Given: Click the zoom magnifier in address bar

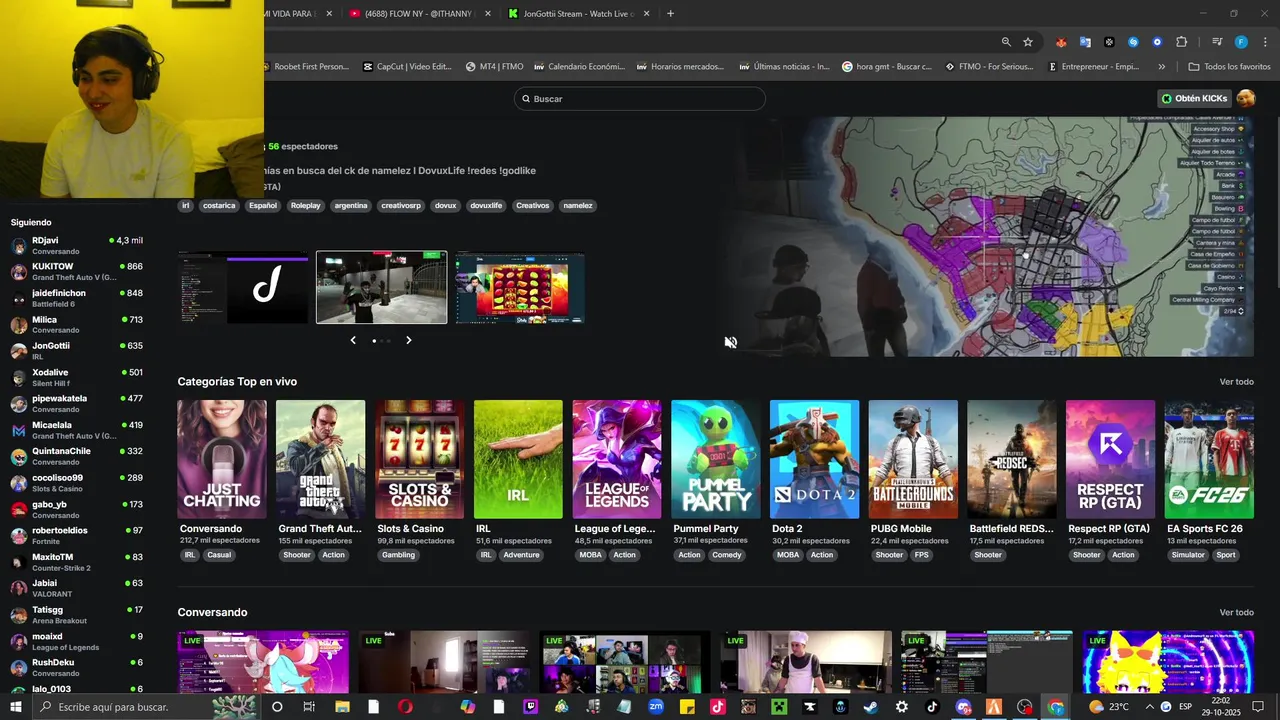Looking at the screenshot, I should click(x=1006, y=42).
